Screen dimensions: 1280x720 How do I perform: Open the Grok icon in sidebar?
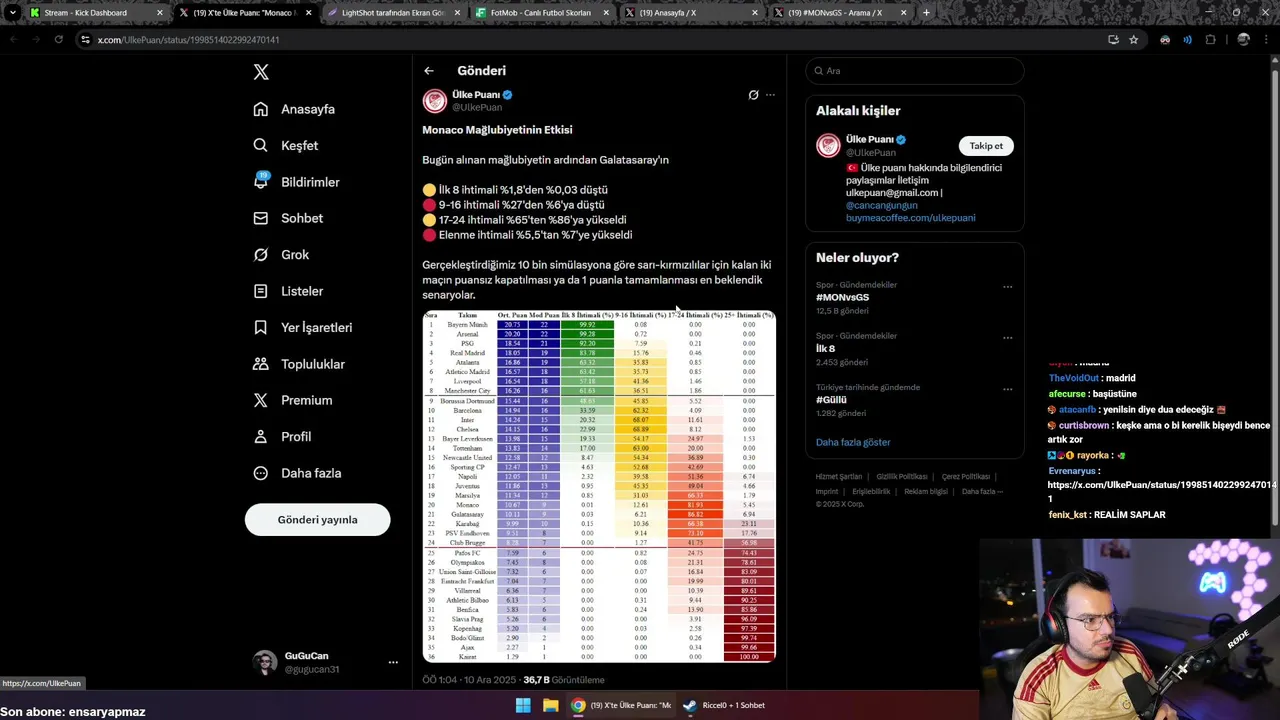pos(261,254)
